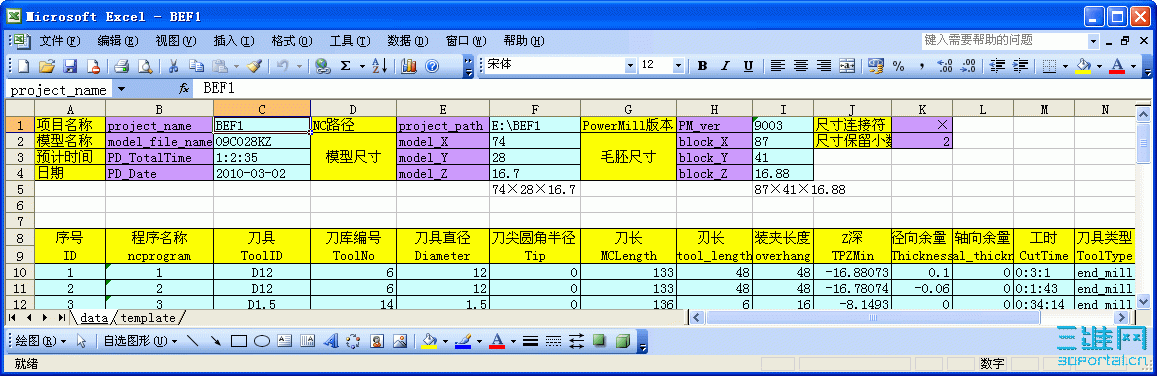The image size is (1157, 376).
Task: Open the 自选图形 AutoShapes menu
Action: (x=140, y=341)
